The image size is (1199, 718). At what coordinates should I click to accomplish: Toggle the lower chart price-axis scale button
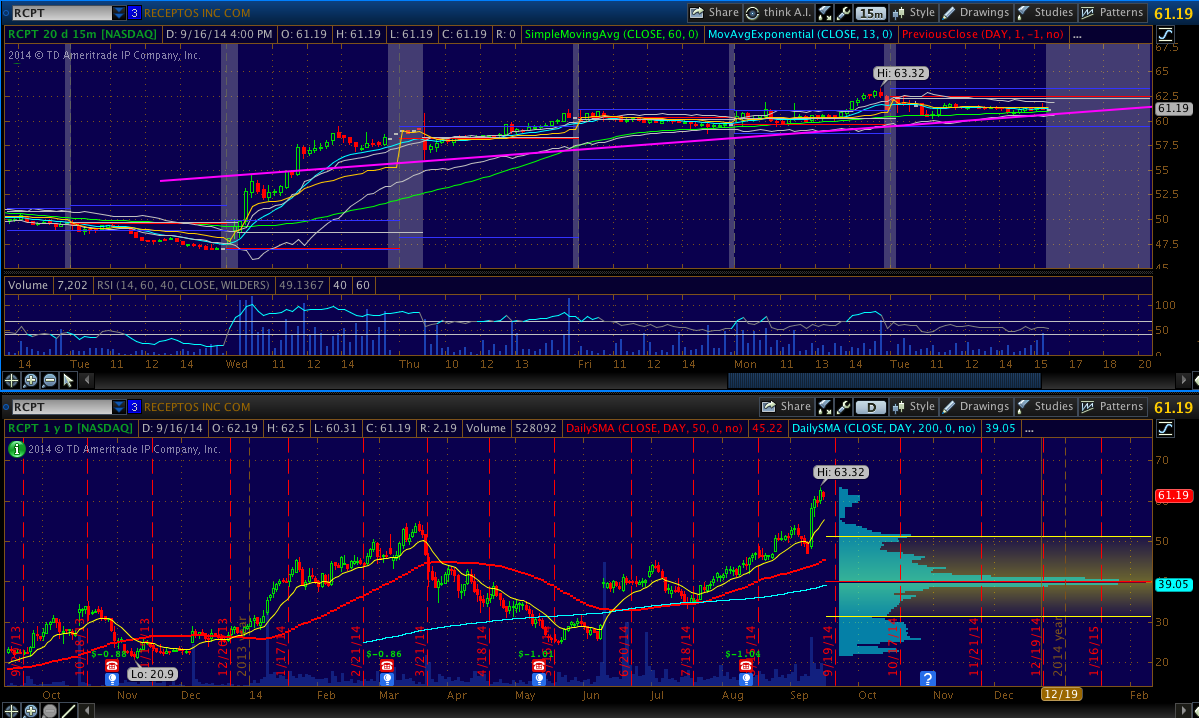coord(1166,429)
